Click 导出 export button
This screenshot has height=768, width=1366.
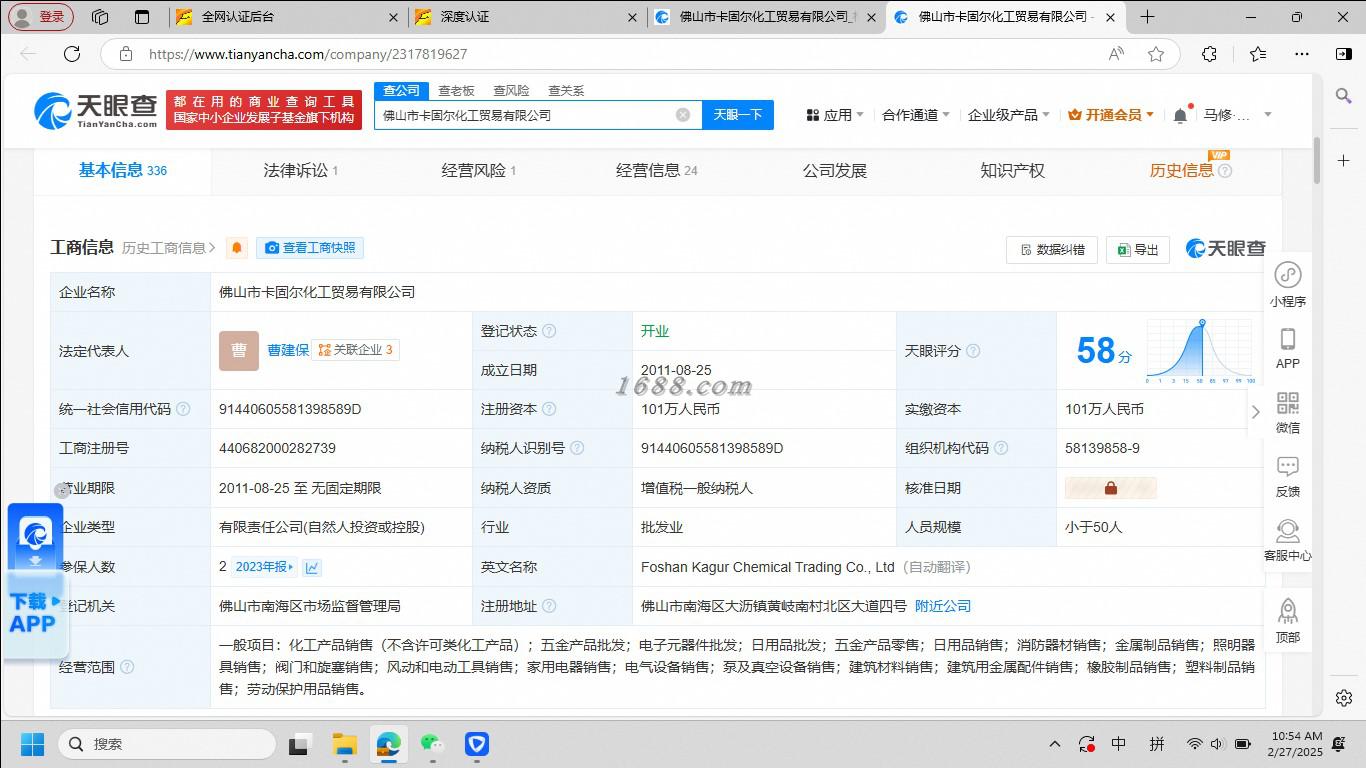pos(1138,249)
